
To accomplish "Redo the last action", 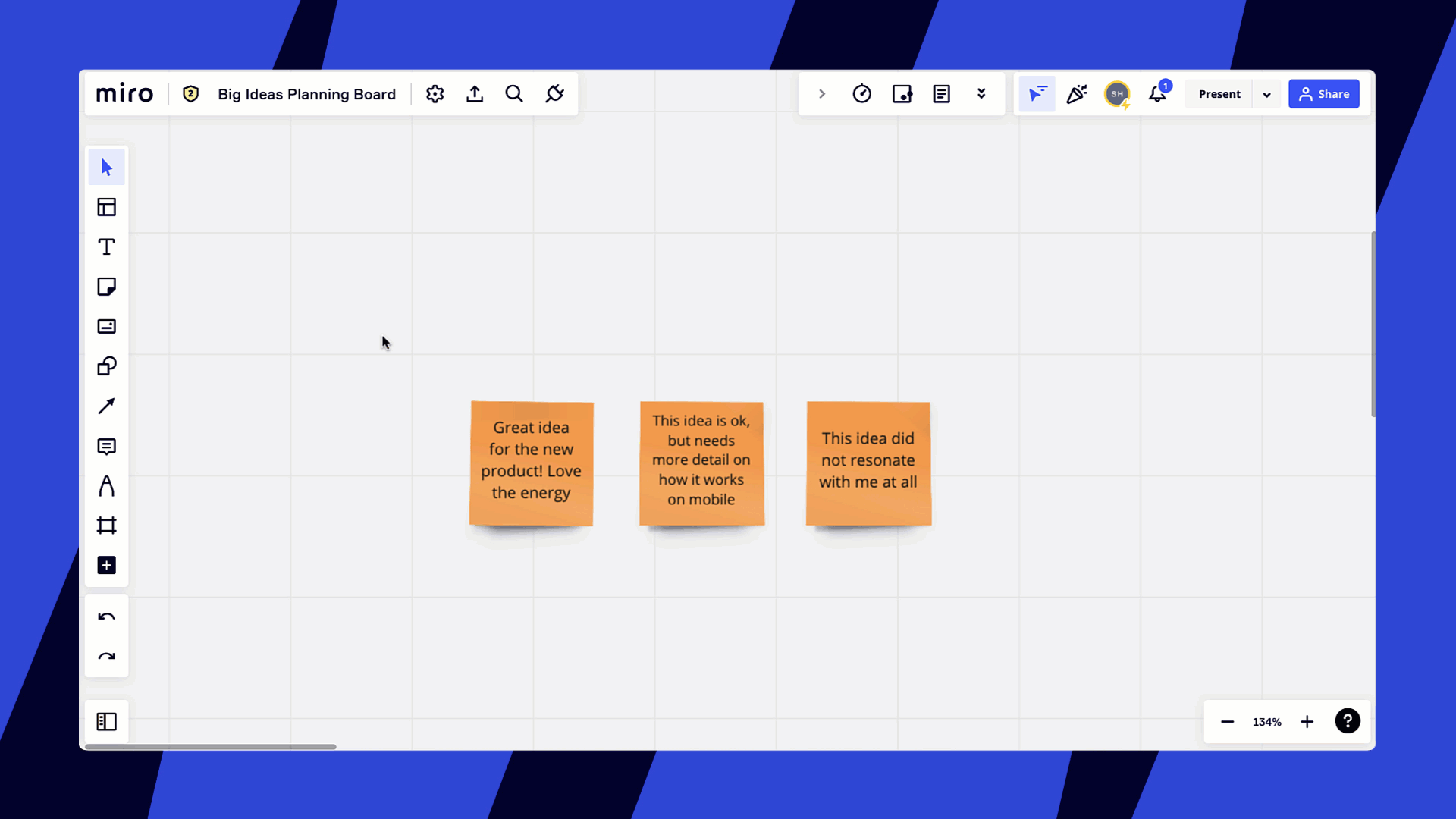I will coord(106,657).
